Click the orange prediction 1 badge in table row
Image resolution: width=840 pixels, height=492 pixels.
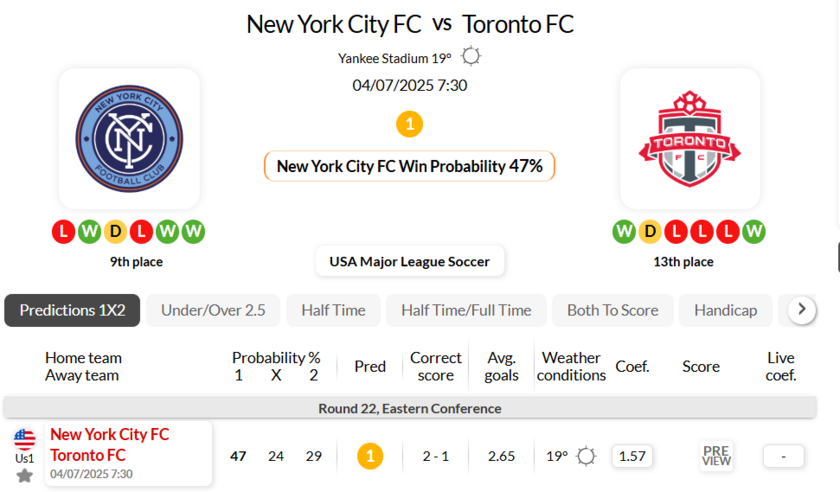(x=370, y=456)
